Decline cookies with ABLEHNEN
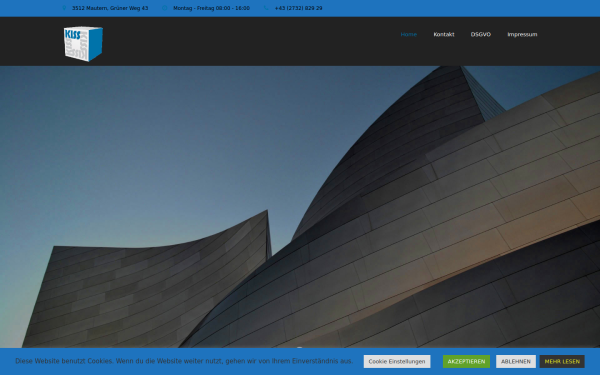 click(x=516, y=362)
